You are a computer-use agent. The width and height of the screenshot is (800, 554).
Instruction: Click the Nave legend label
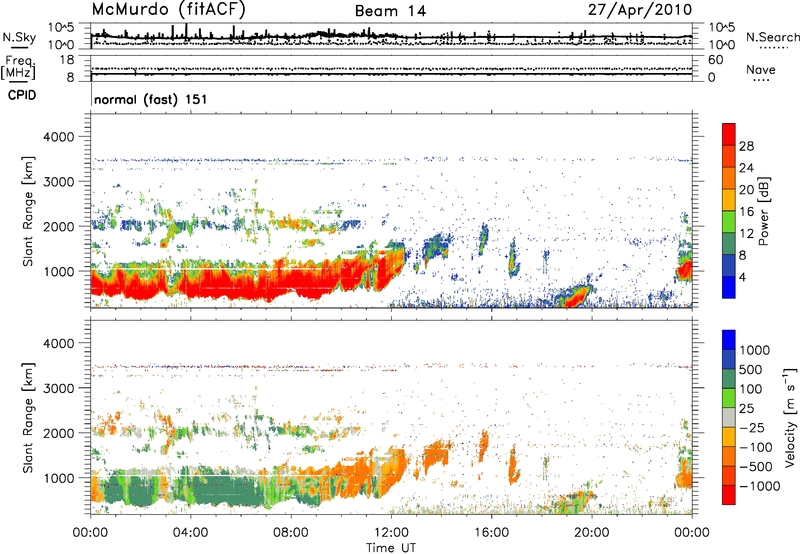(761, 69)
